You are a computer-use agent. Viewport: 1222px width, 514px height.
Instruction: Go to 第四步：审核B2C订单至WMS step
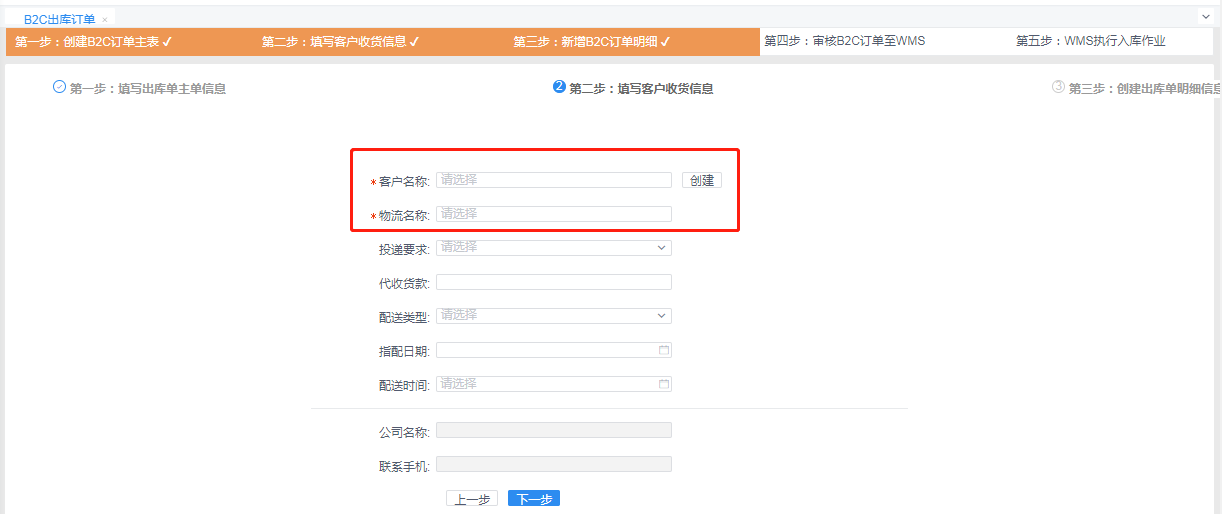[x=845, y=41]
